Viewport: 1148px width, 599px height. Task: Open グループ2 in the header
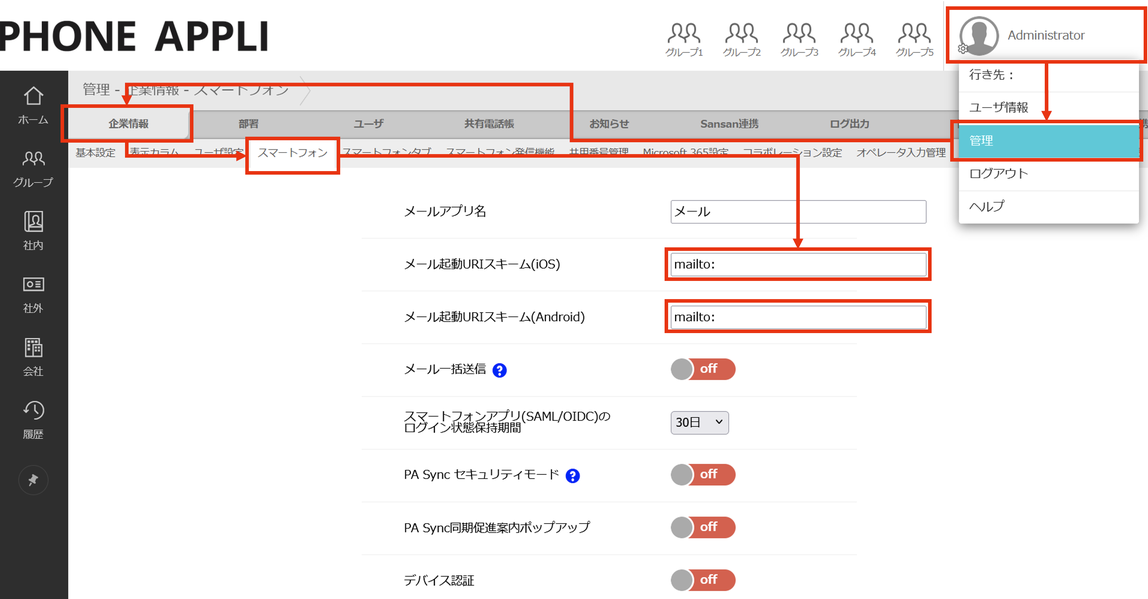tap(742, 40)
